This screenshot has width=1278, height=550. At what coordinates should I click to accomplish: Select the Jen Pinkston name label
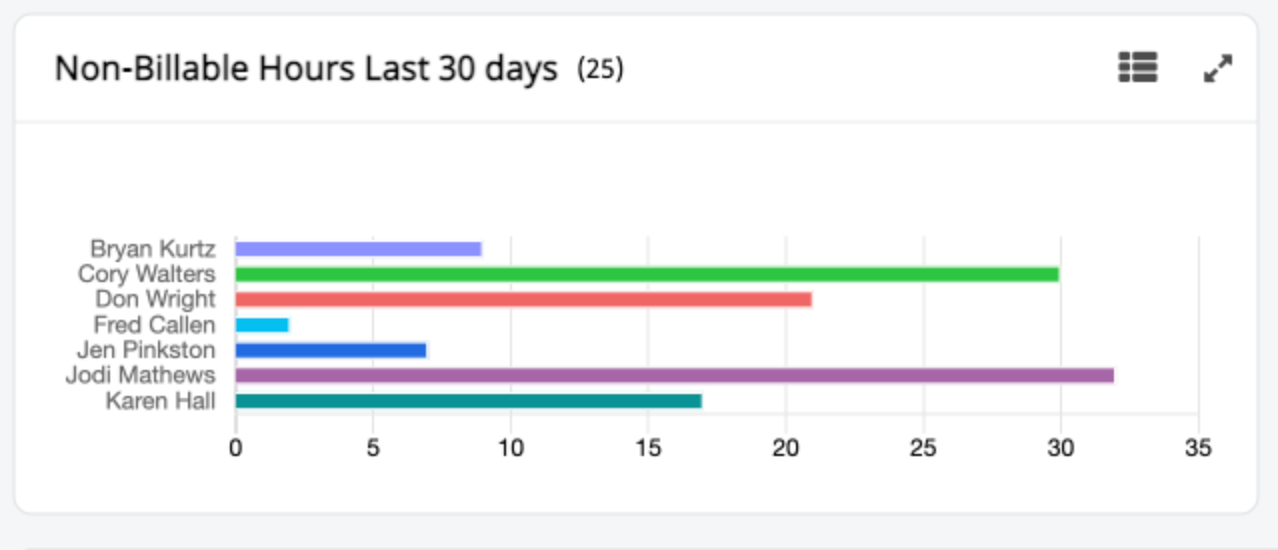click(x=146, y=350)
